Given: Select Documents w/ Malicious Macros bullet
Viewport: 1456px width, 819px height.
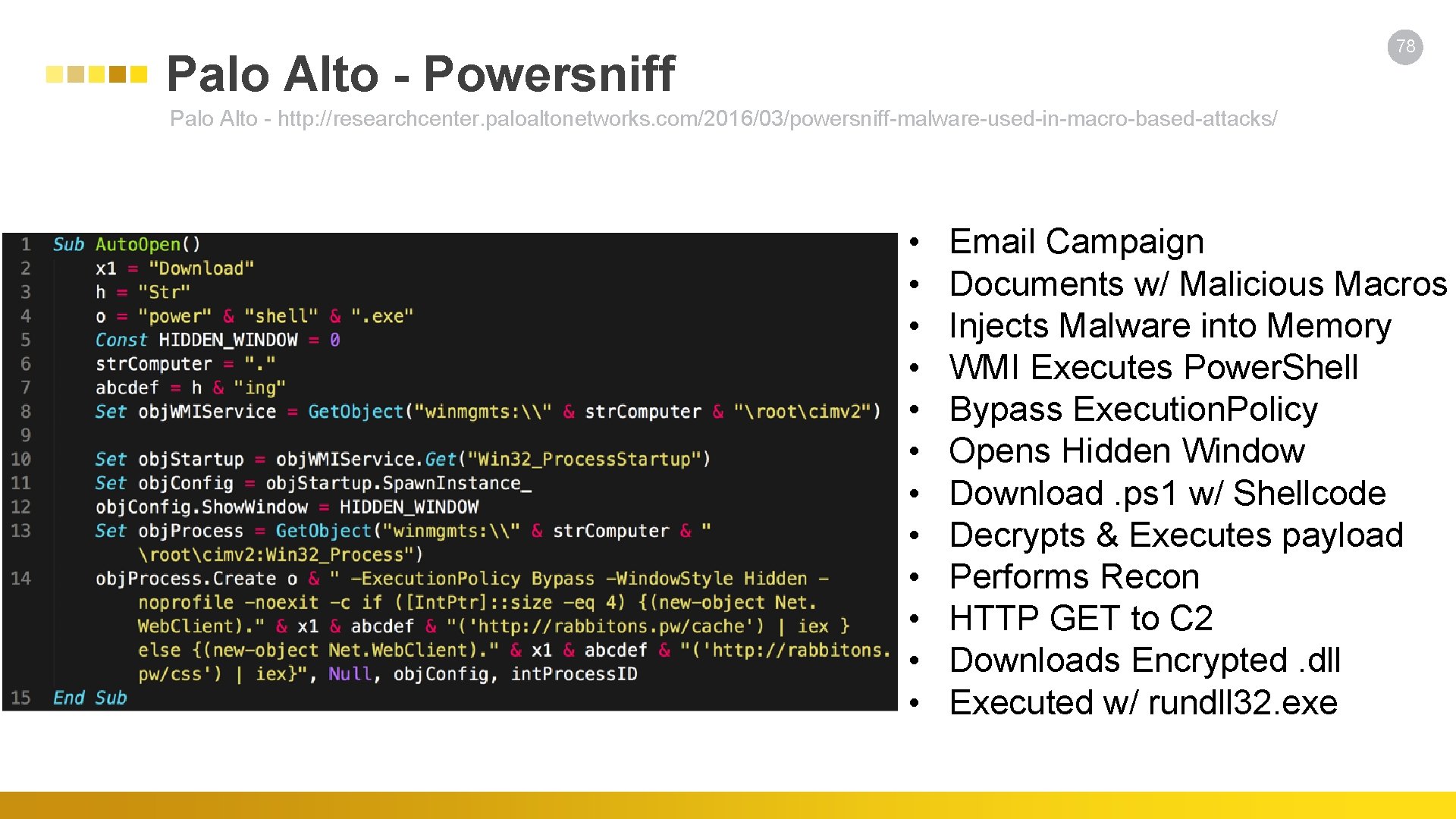Looking at the screenshot, I should click(1197, 284).
